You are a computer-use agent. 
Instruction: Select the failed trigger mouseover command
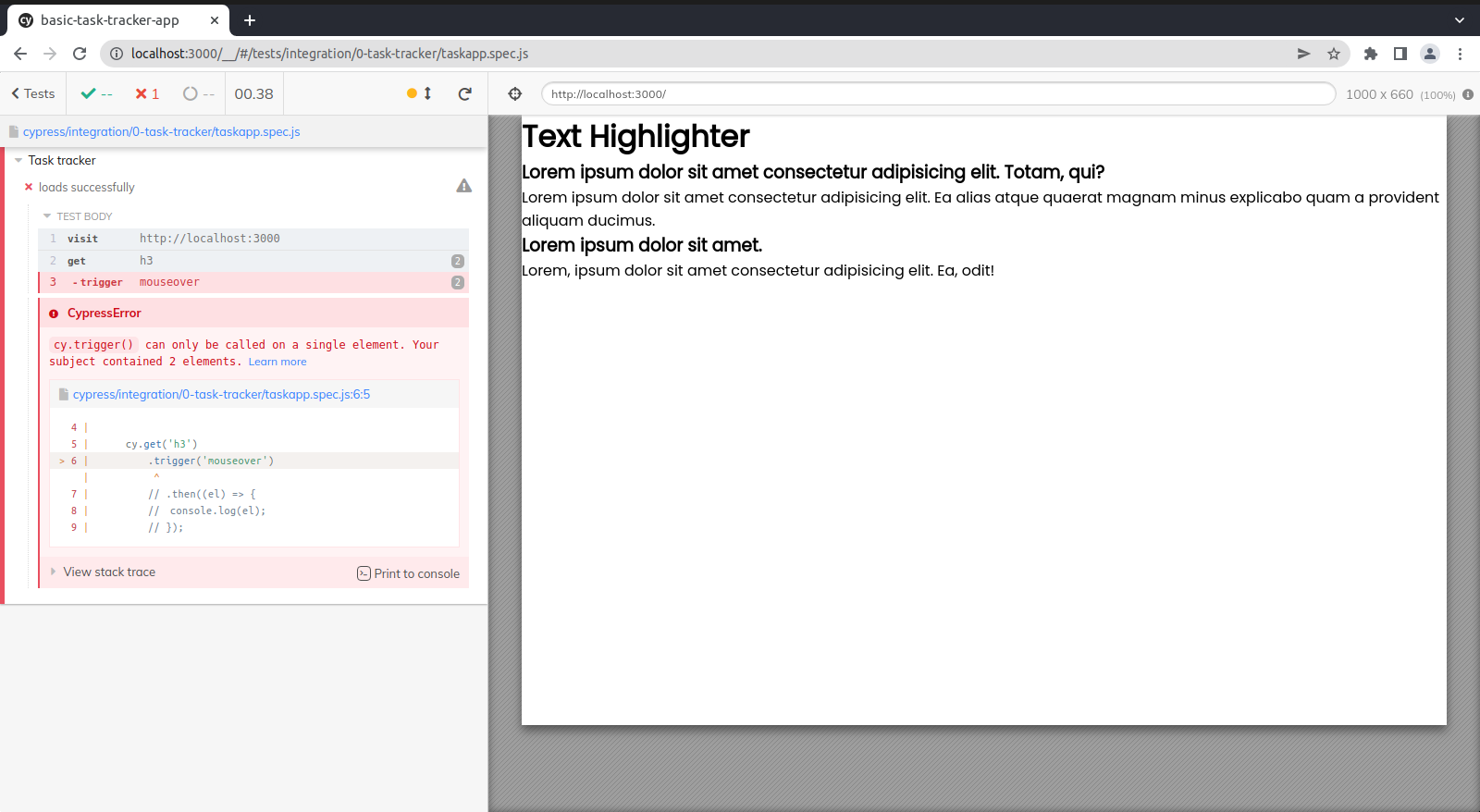point(253,282)
